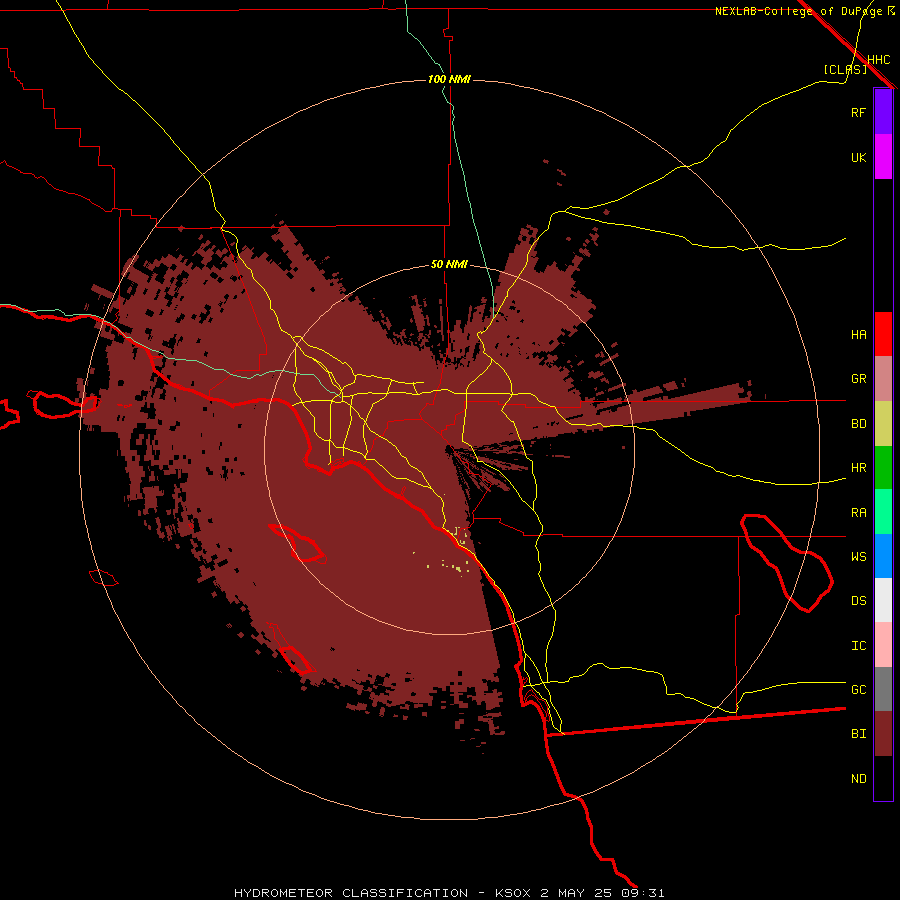Screen dimensions: 900x900
Task: Click the HA legend label
Action: (858, 334)
